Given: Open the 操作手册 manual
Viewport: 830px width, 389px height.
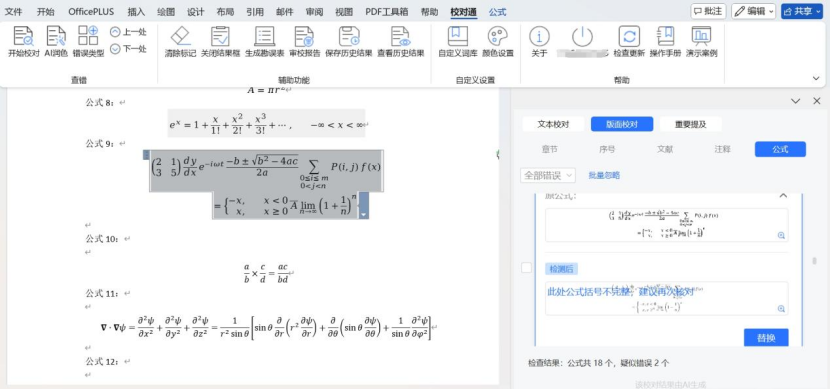Looking at the screenshot, I should [665, 41].
